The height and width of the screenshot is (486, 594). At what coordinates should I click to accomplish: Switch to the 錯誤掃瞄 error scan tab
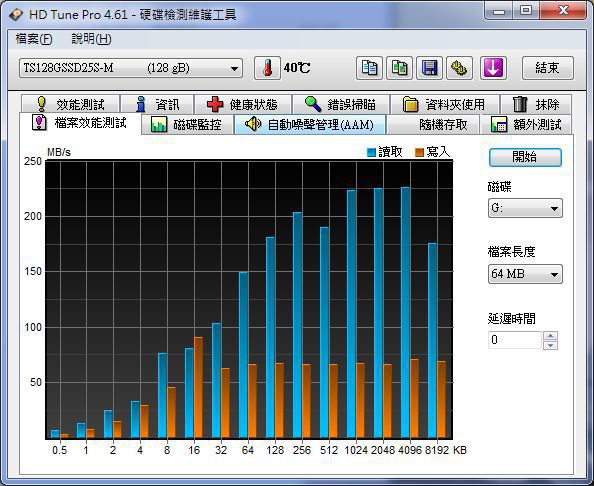(341, 104)
